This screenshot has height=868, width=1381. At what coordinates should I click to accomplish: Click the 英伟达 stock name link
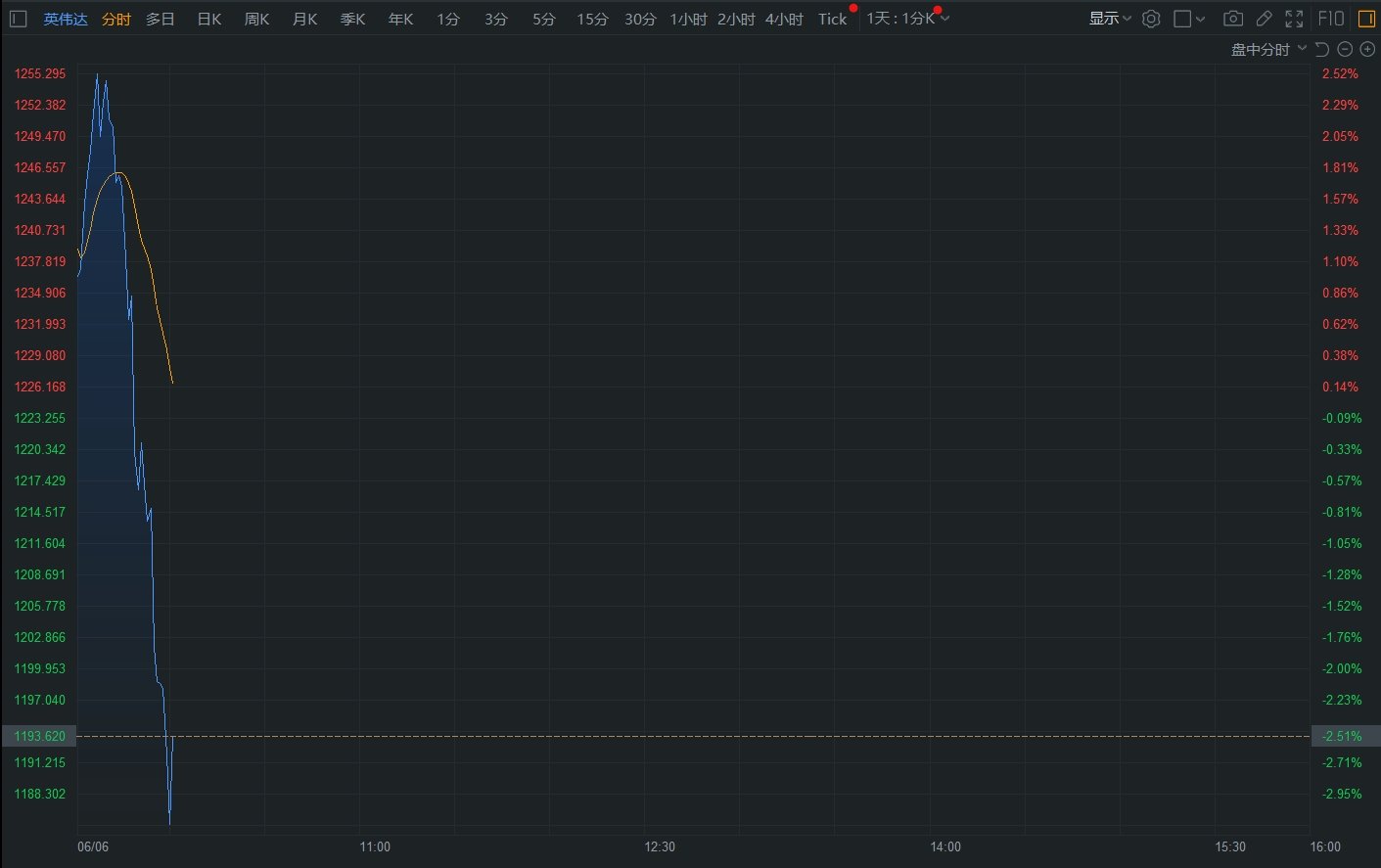tap(66, 19)
